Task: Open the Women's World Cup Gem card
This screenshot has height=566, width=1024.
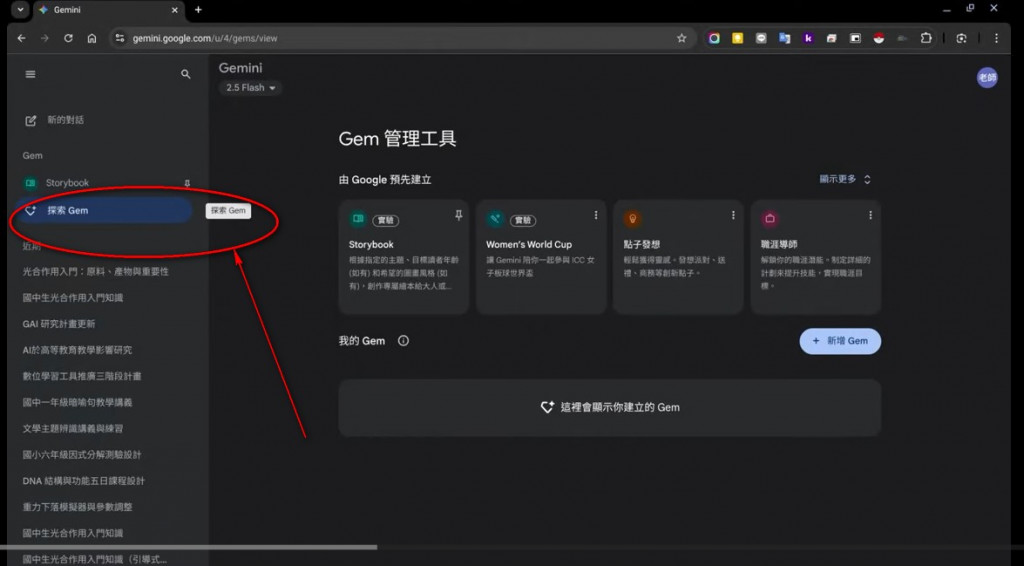Action: [x=541, y=257]
